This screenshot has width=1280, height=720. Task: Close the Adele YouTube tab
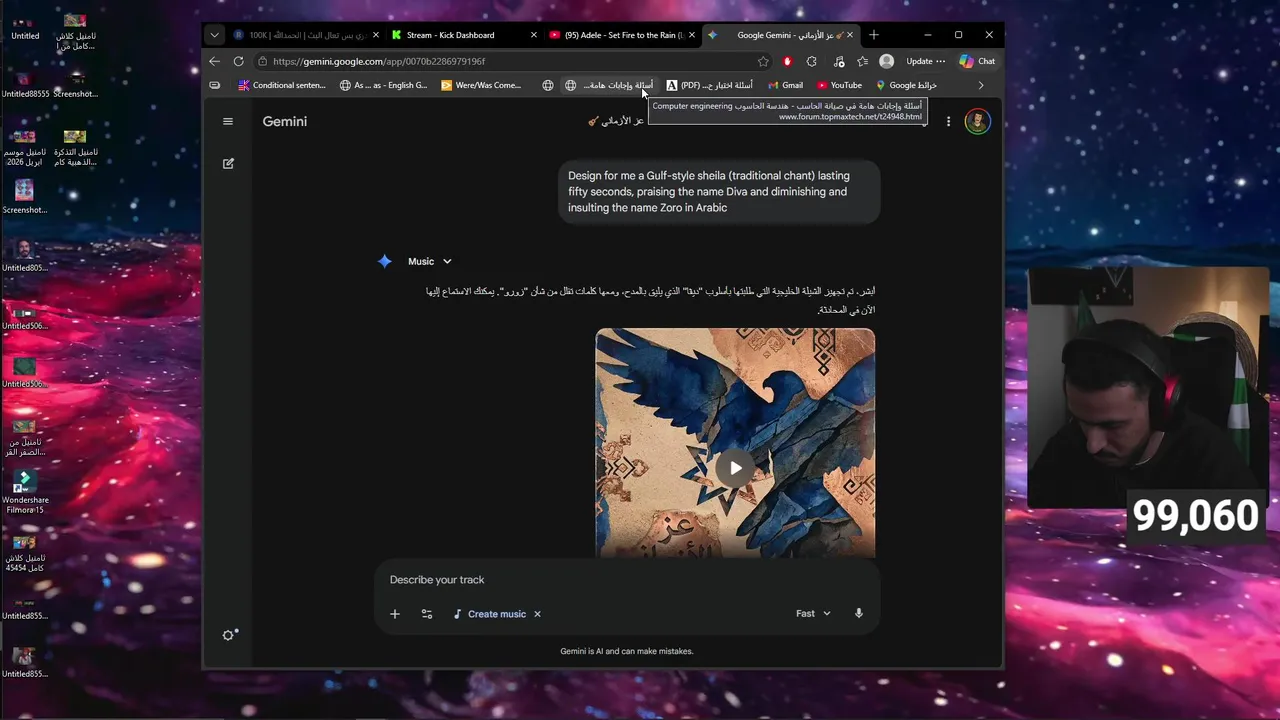click(x=692, y=35)
